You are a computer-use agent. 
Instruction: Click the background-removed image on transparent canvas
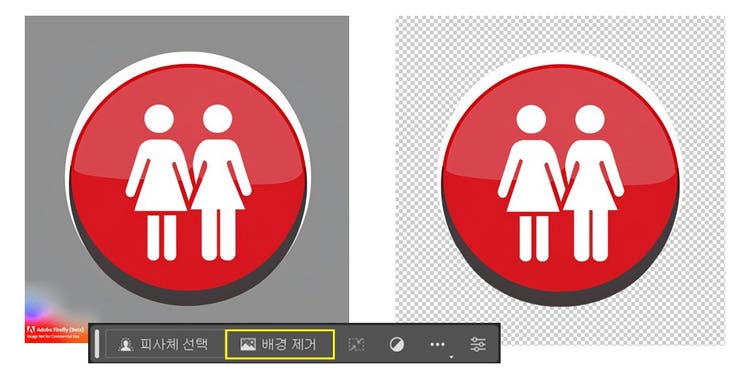pos(560,180)
